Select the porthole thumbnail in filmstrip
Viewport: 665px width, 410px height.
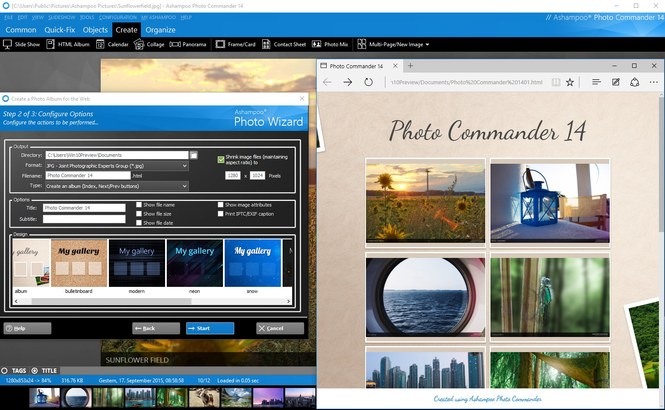(76, 398)
